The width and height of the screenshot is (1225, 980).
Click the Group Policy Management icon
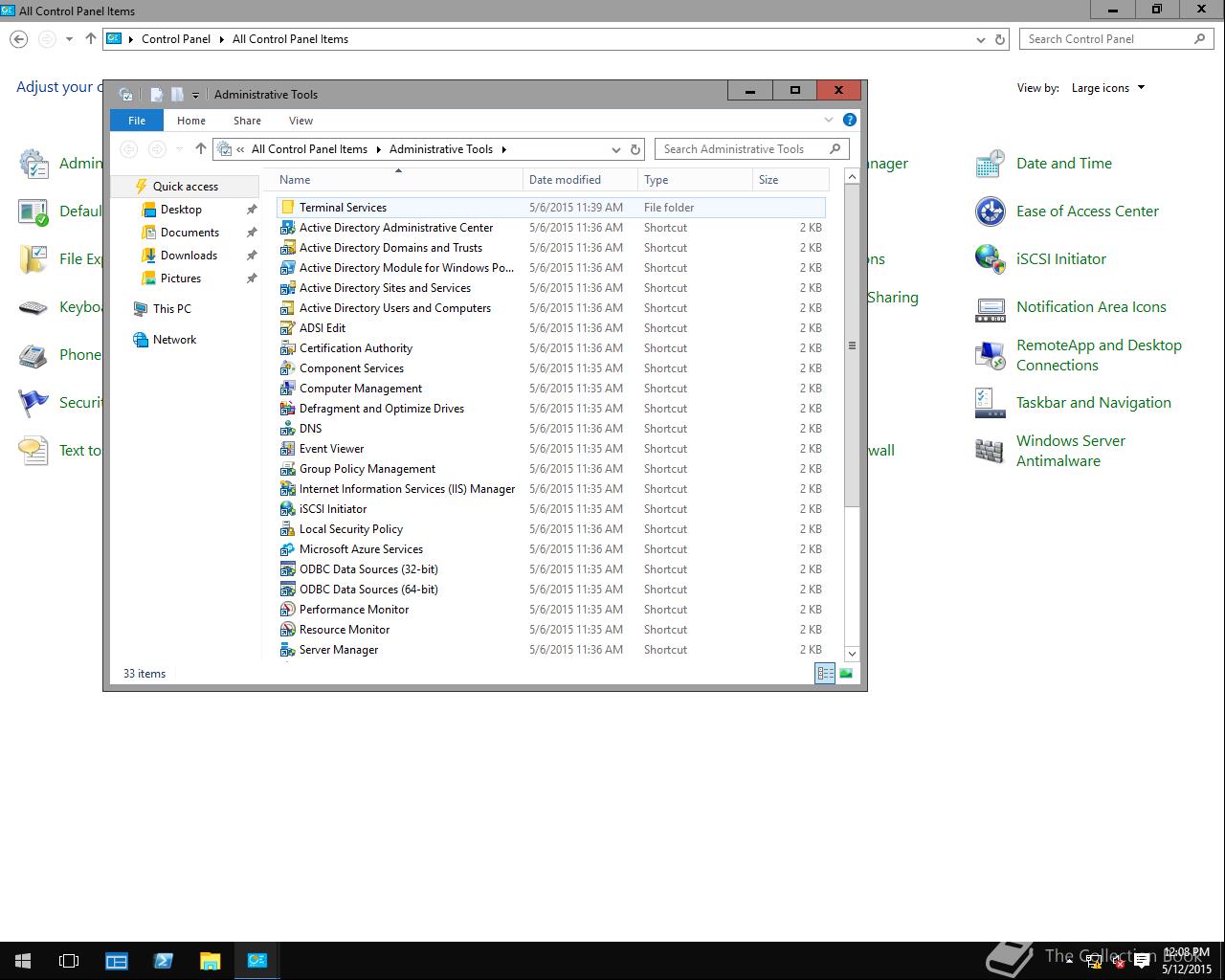287,469
